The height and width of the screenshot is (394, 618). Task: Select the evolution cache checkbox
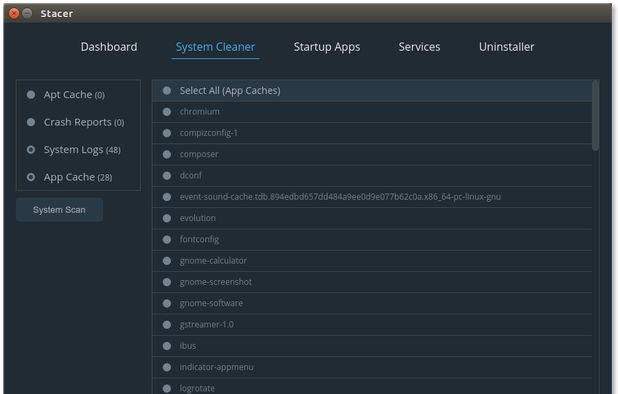coord(167,218)
